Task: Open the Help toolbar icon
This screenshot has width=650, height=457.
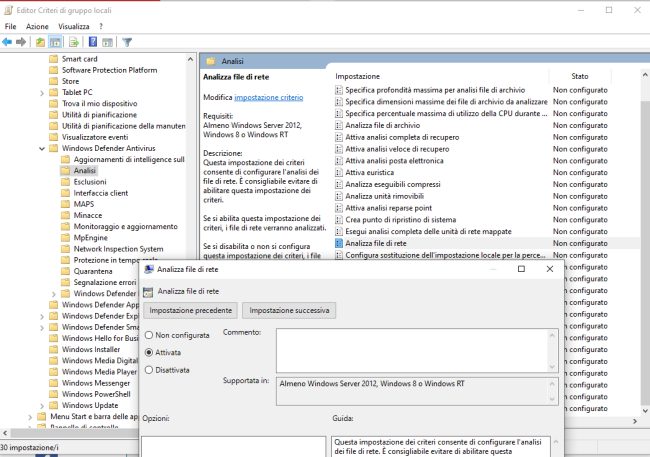Action: point(92,42)
